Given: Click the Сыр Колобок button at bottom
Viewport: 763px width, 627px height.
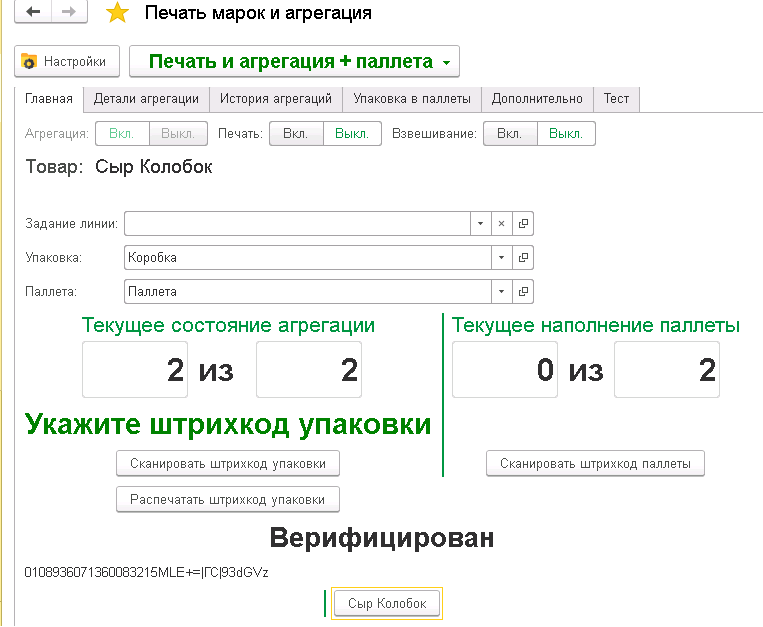Looking at the screenshot, I should pyautogui.click(x=387, y=604).
